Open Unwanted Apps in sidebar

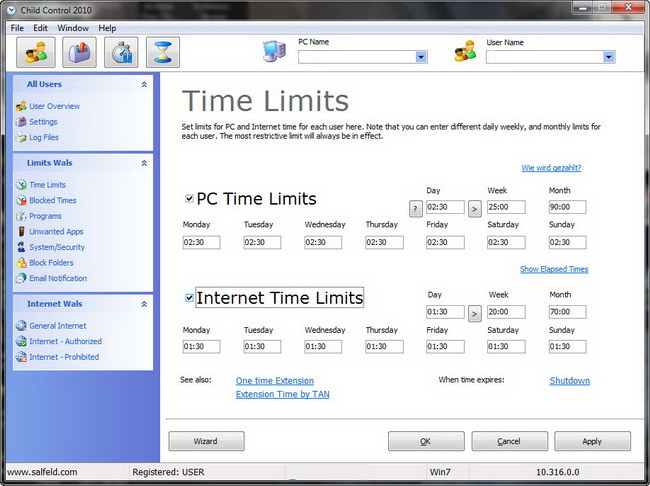pyautogui.click(x=56, y=231)
